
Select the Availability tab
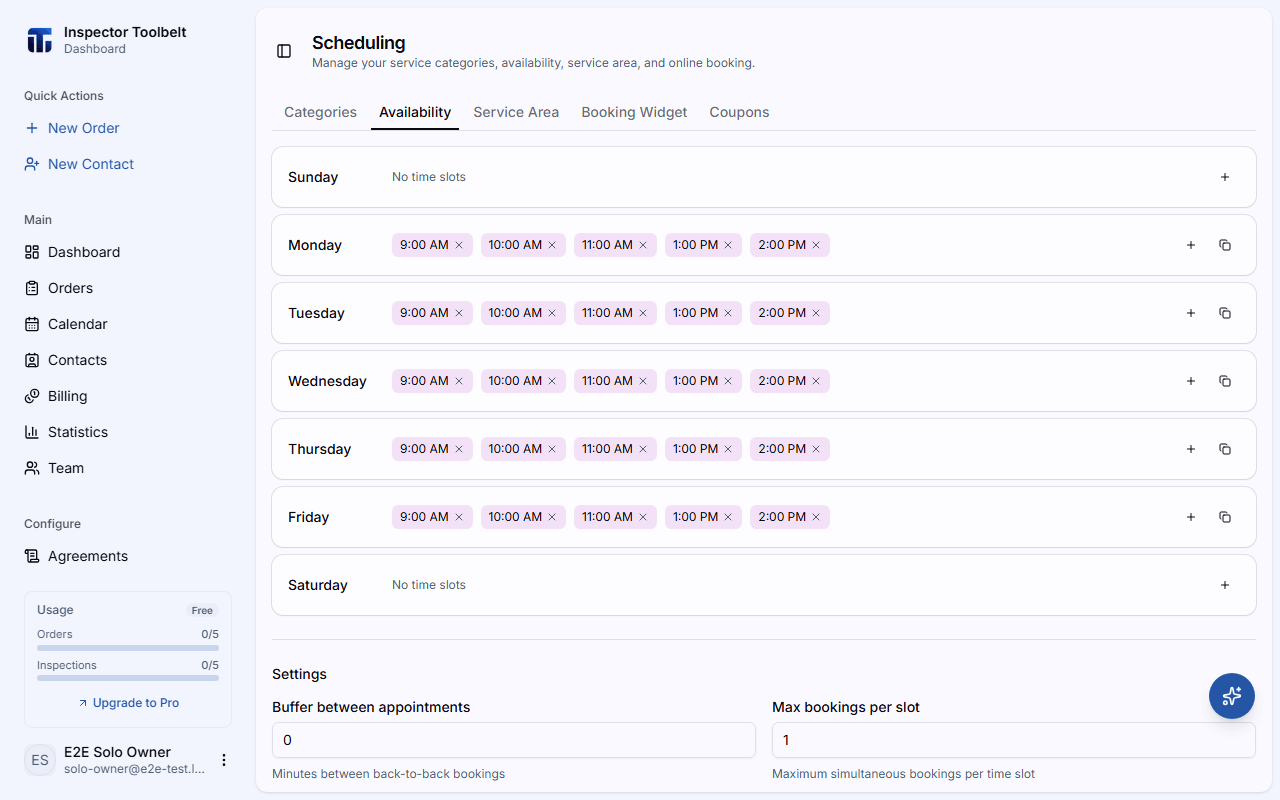tap(415, 112)
